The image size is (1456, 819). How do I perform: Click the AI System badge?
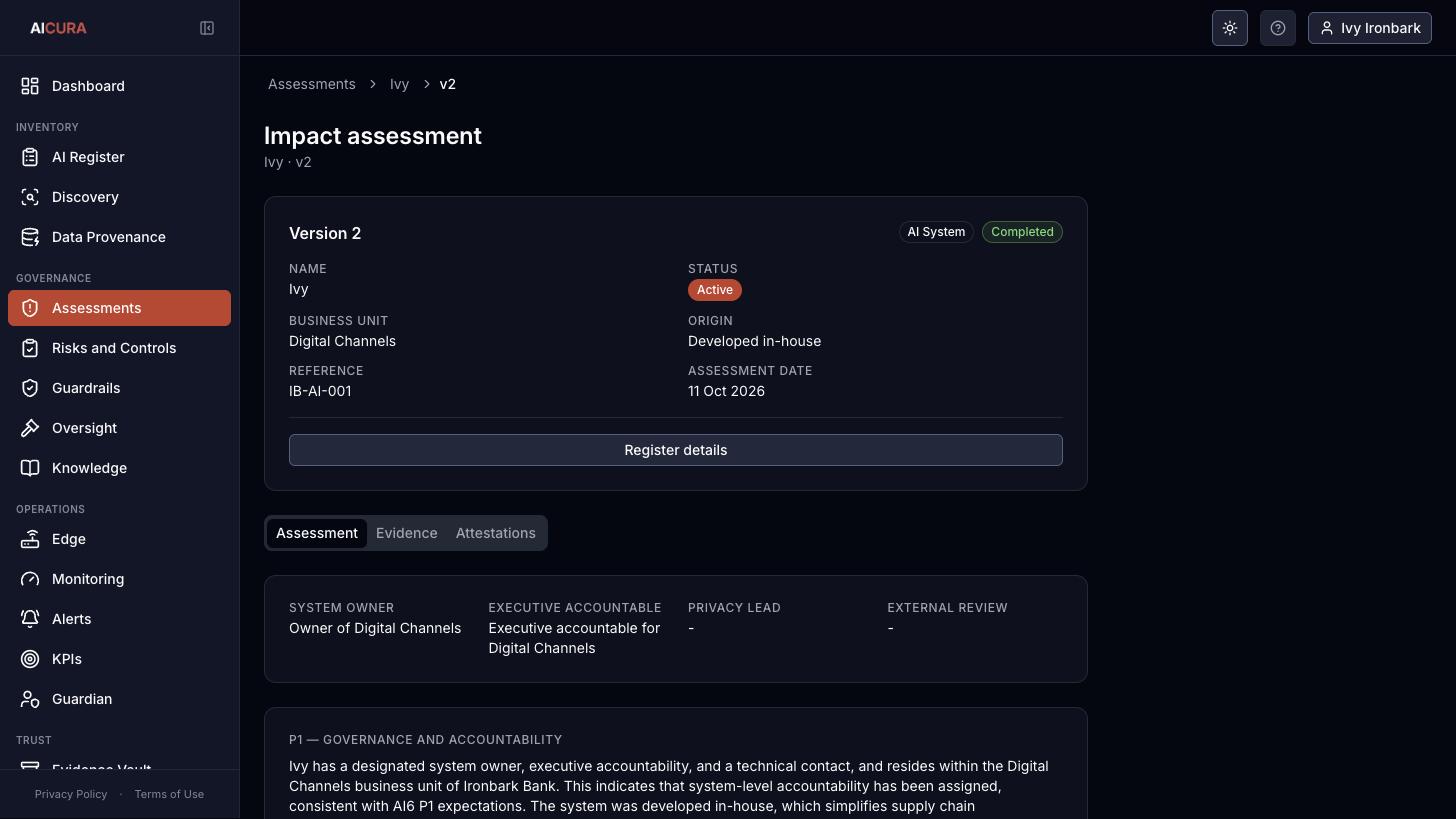click(x=936, y=232)
